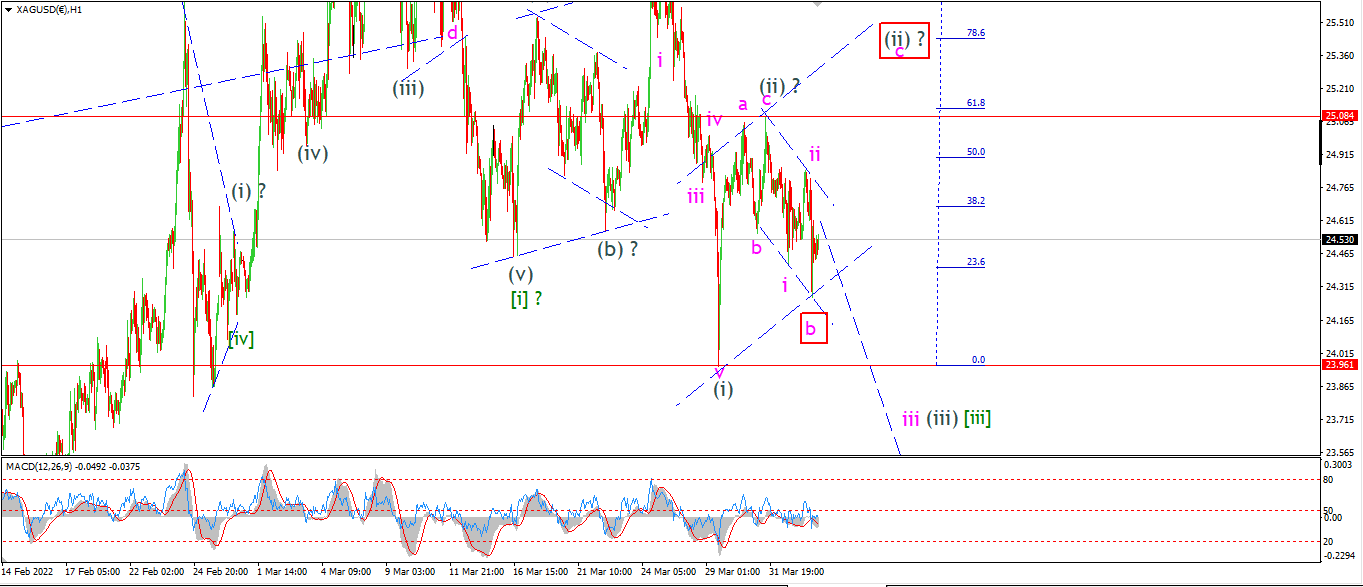The height and width of the screenshot is (587, 1363).
Task: Click the green [iii] wave label
Action: tap(977, 418)
